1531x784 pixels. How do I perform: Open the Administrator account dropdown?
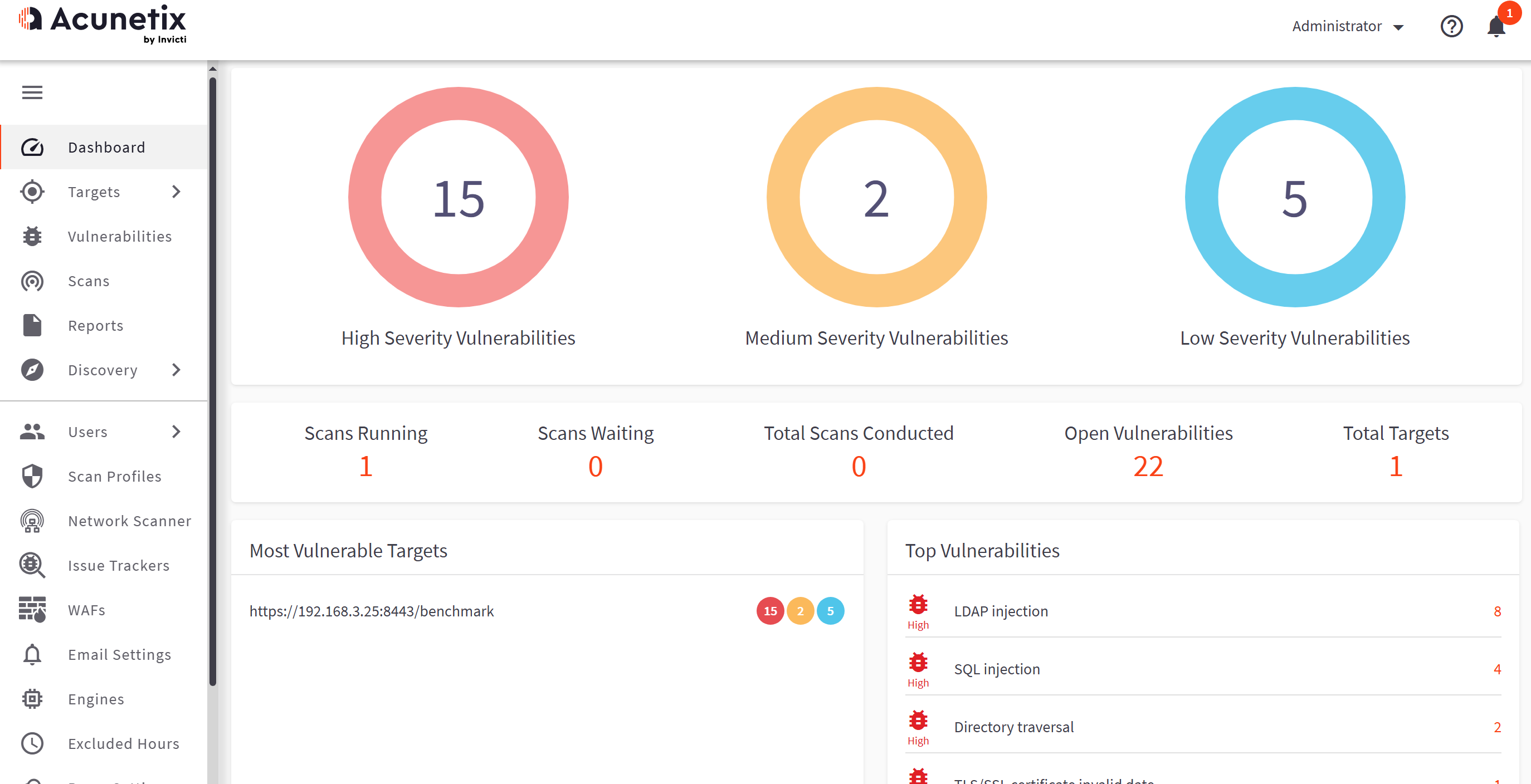click(1347, 27)
